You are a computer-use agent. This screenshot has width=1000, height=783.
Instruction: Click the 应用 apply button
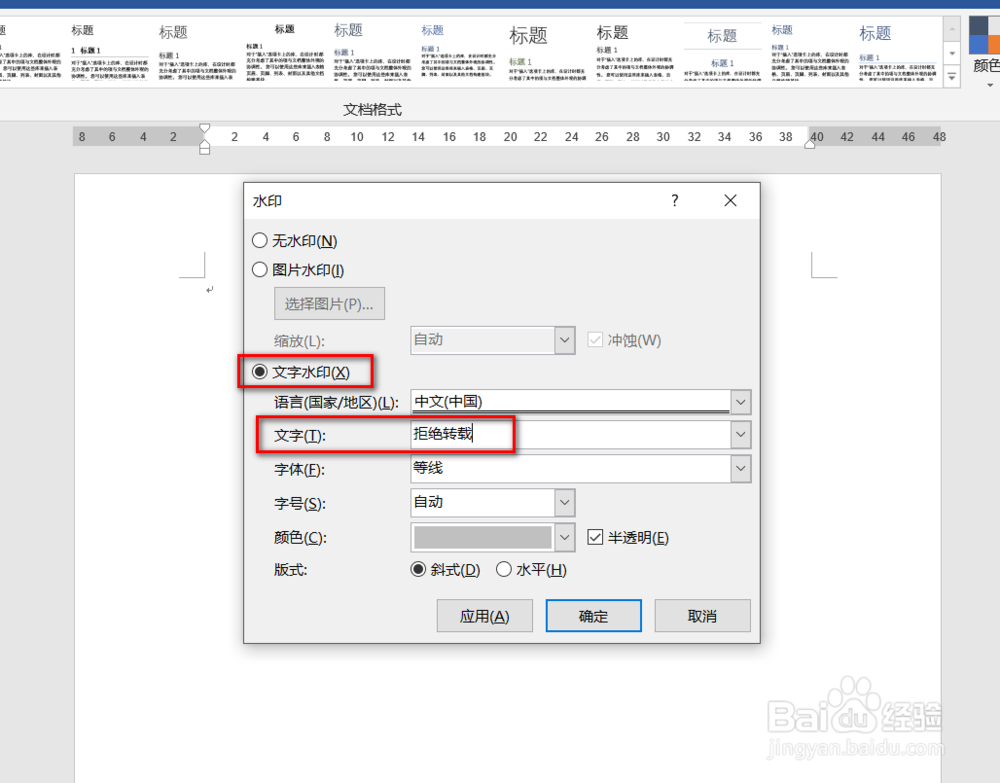click(484, 615)
